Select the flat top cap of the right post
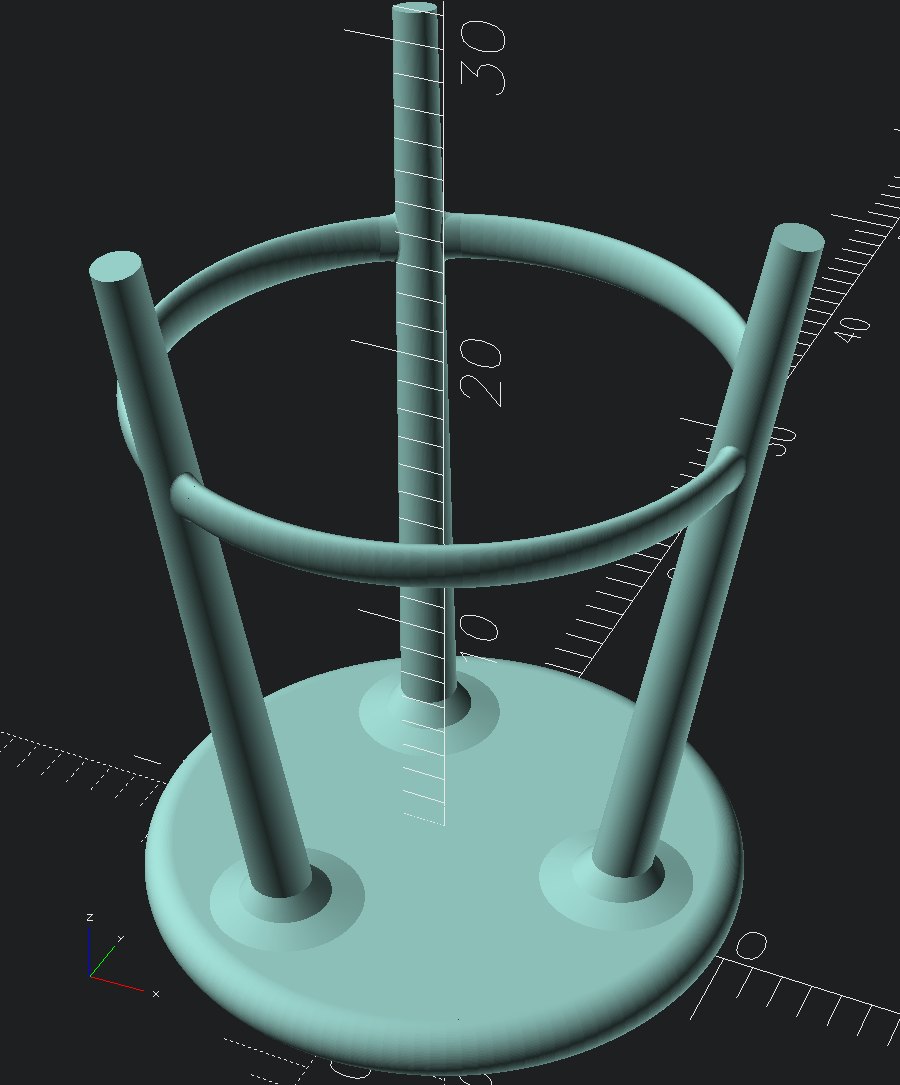The width and height of the screenshot is (900, 1085). (x=800, y=239)
